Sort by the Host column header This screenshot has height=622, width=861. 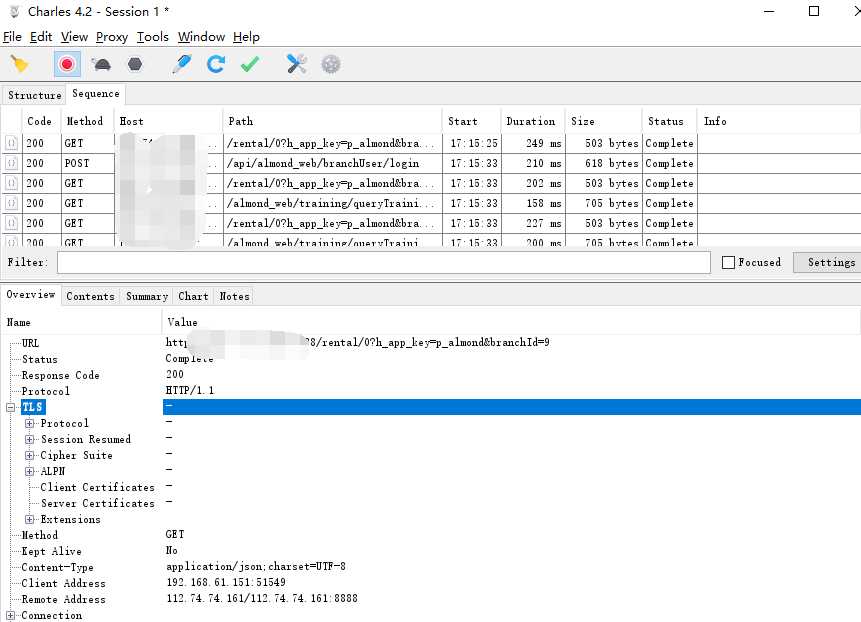point(167,121)
